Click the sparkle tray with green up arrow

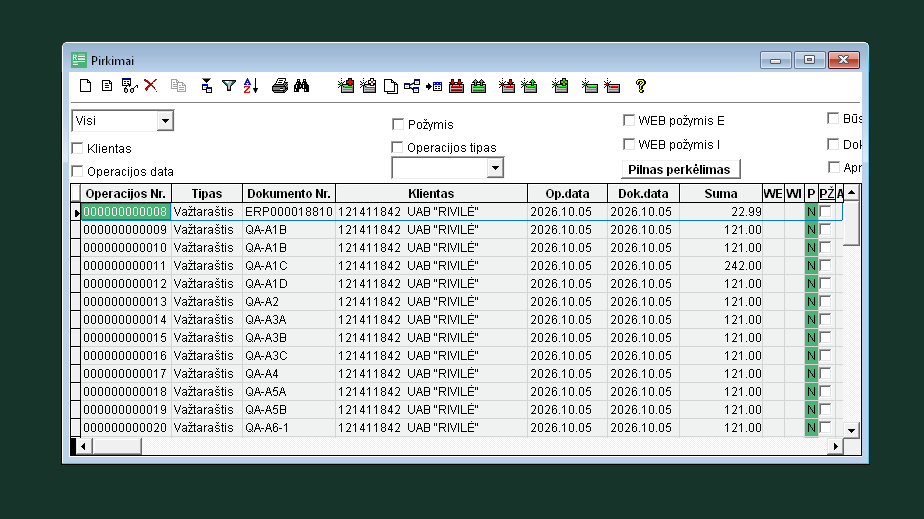tap(529, 86)
